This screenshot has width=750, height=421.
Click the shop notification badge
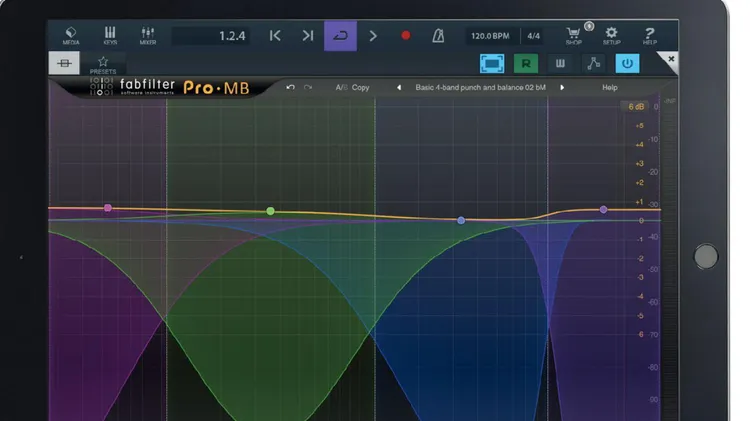coord(589,26)
